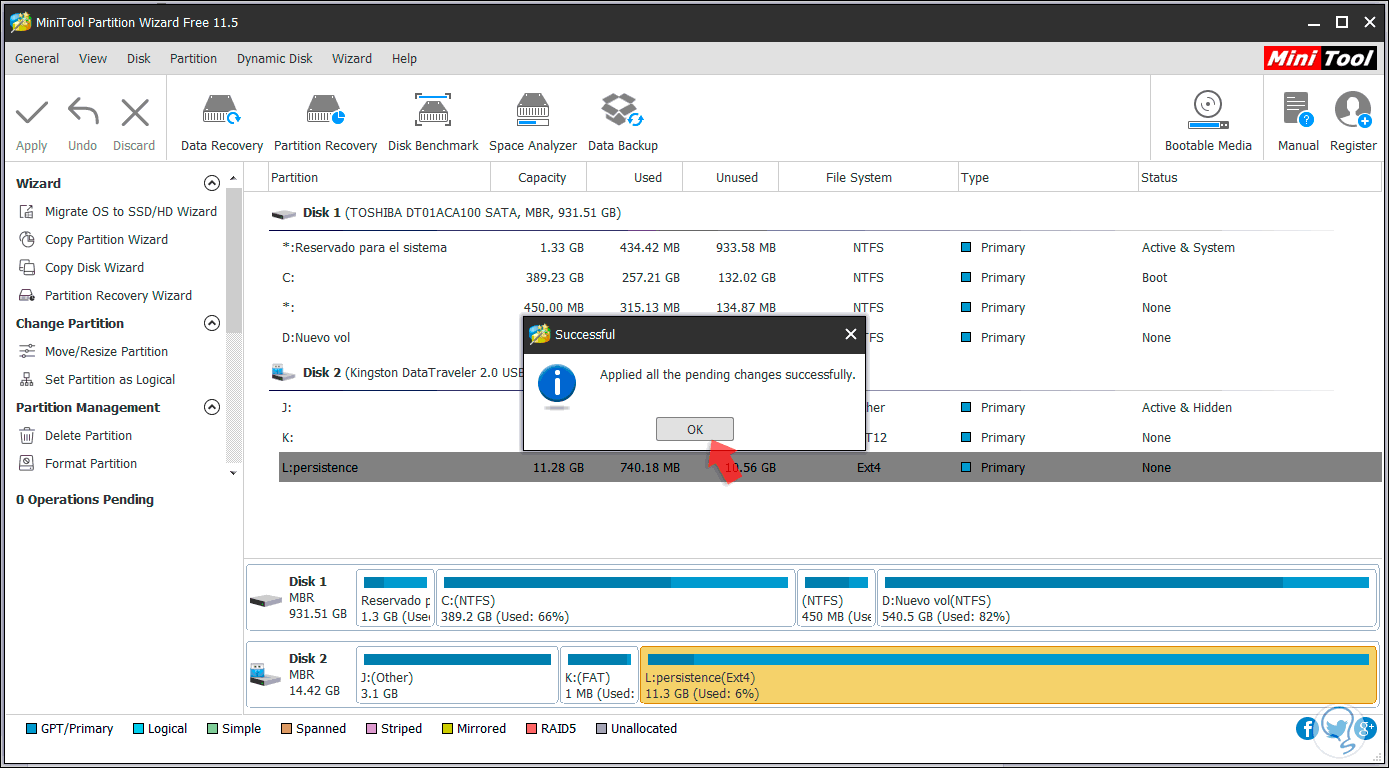The width and height of the screenshot is (1389, 768).
Task: Collapse the Change Partition section
Action: (x=211, y=324)
